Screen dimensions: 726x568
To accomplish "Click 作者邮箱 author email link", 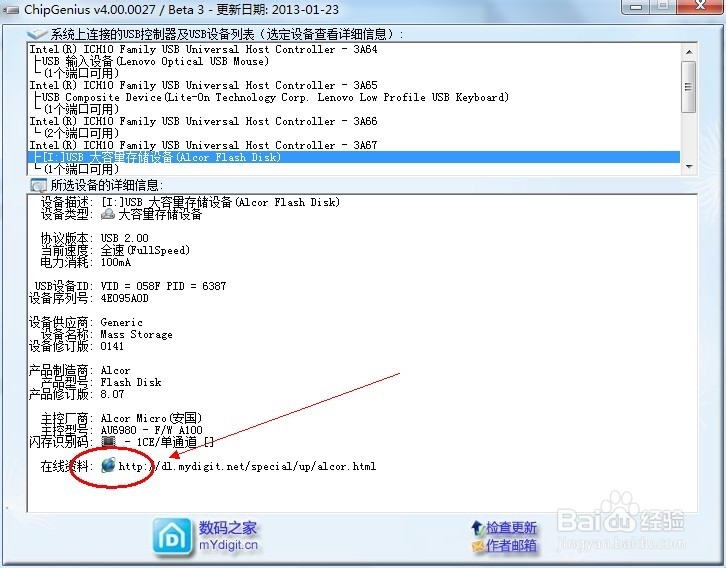I will pos(511,546).
